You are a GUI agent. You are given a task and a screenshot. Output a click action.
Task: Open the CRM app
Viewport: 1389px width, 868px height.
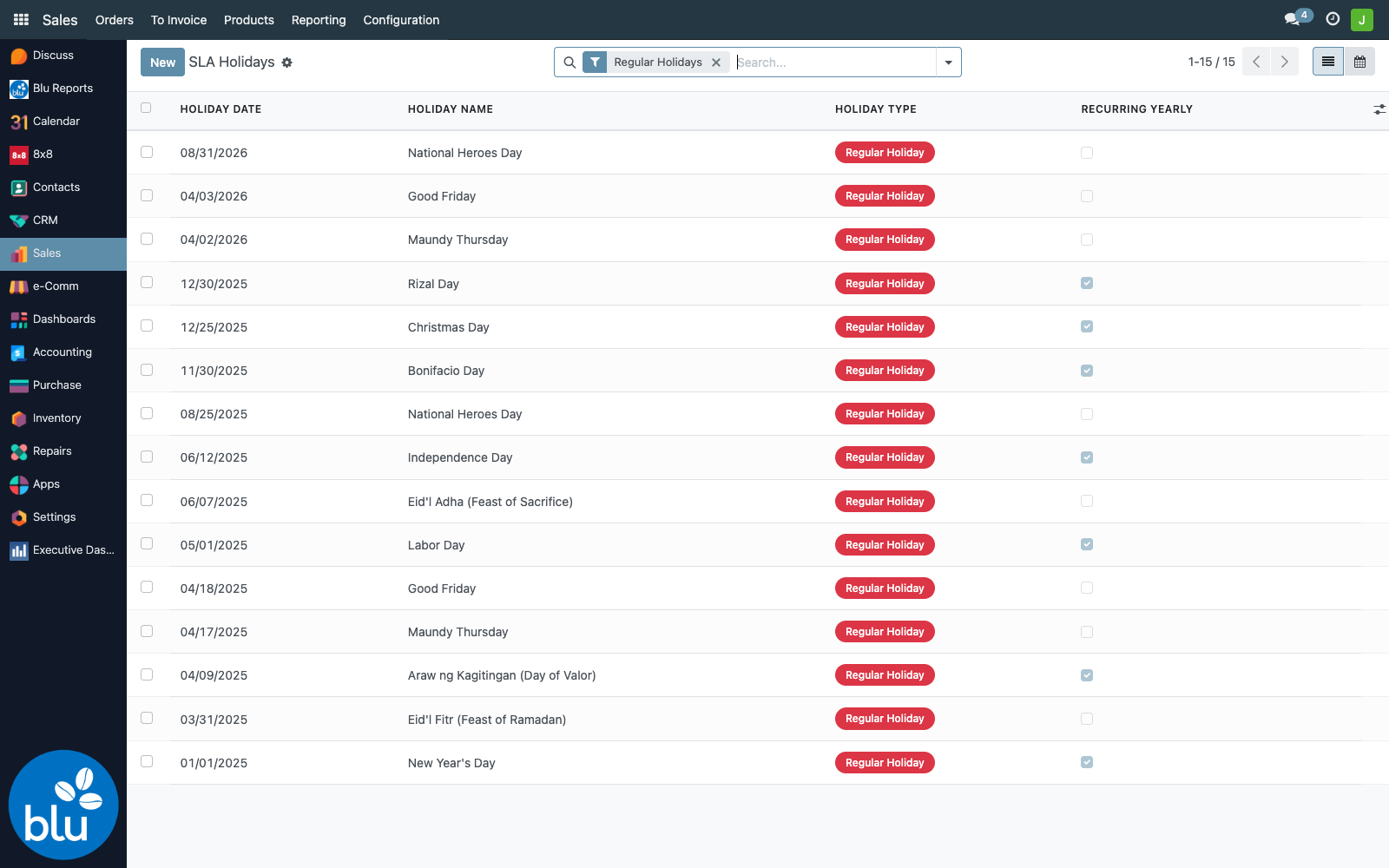(x=63, y=220)
